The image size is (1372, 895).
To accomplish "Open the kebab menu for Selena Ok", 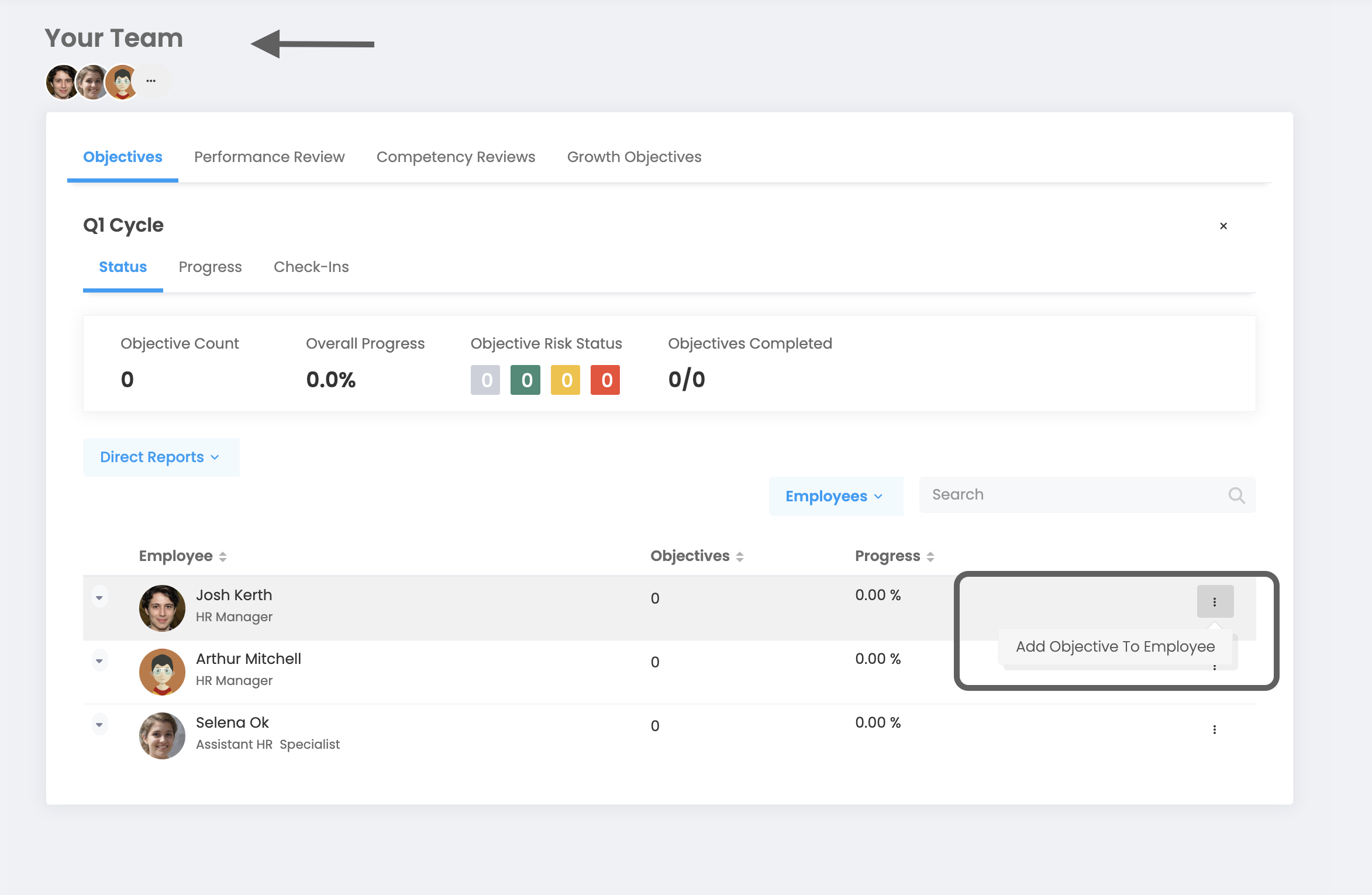I will point(1215,729).
